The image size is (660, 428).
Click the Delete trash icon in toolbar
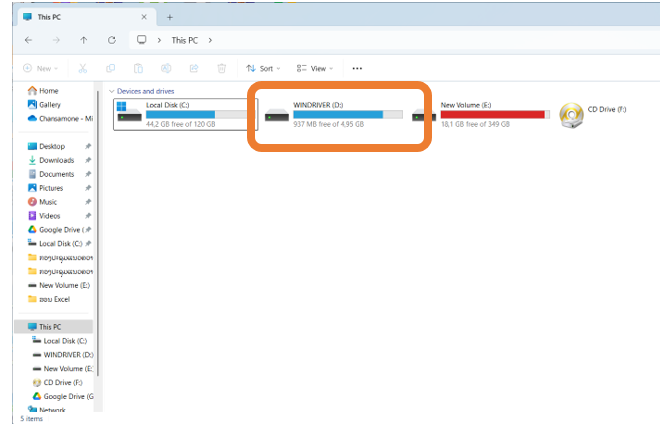pyautogui.click(x=222, y=69)
